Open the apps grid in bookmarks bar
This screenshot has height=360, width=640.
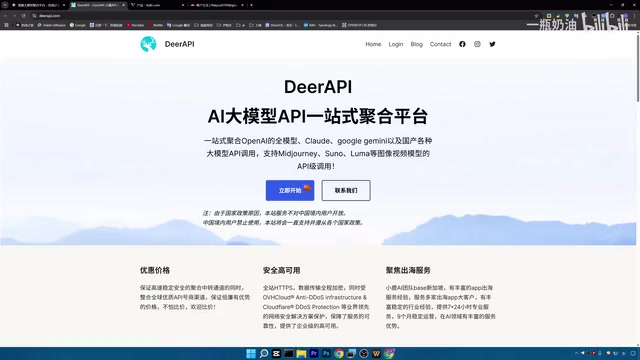tap(6, 25)
